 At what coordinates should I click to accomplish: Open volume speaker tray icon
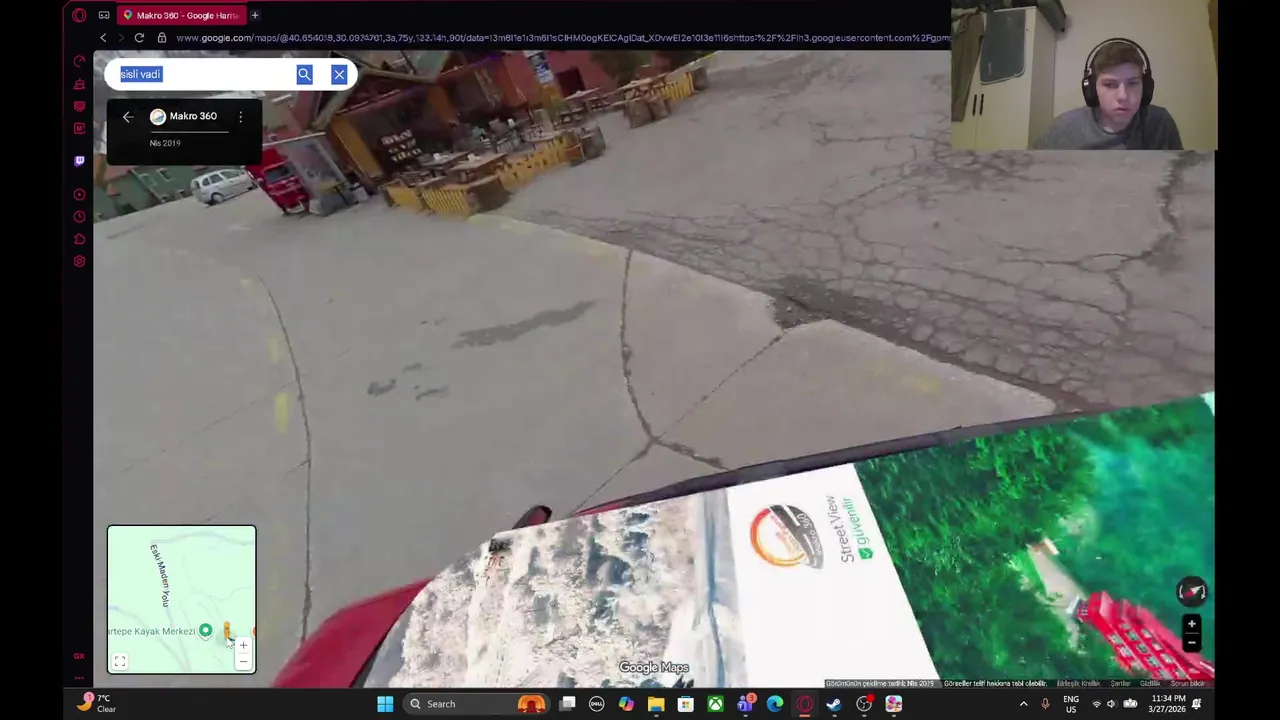click(x=1111, y=704)
